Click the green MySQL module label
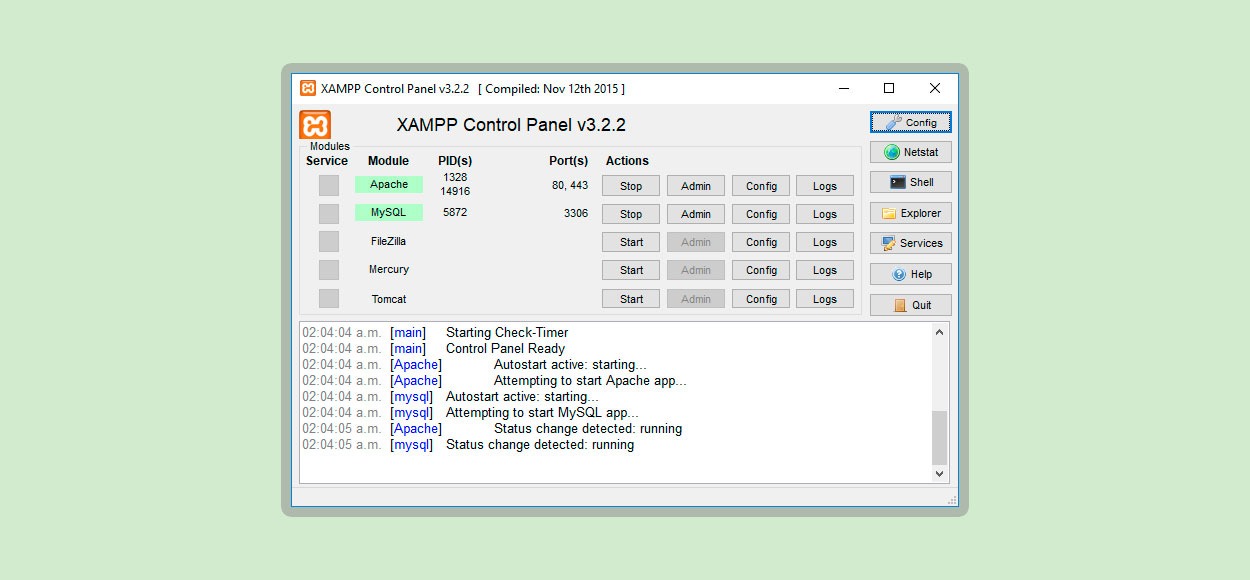 [389, 213]
